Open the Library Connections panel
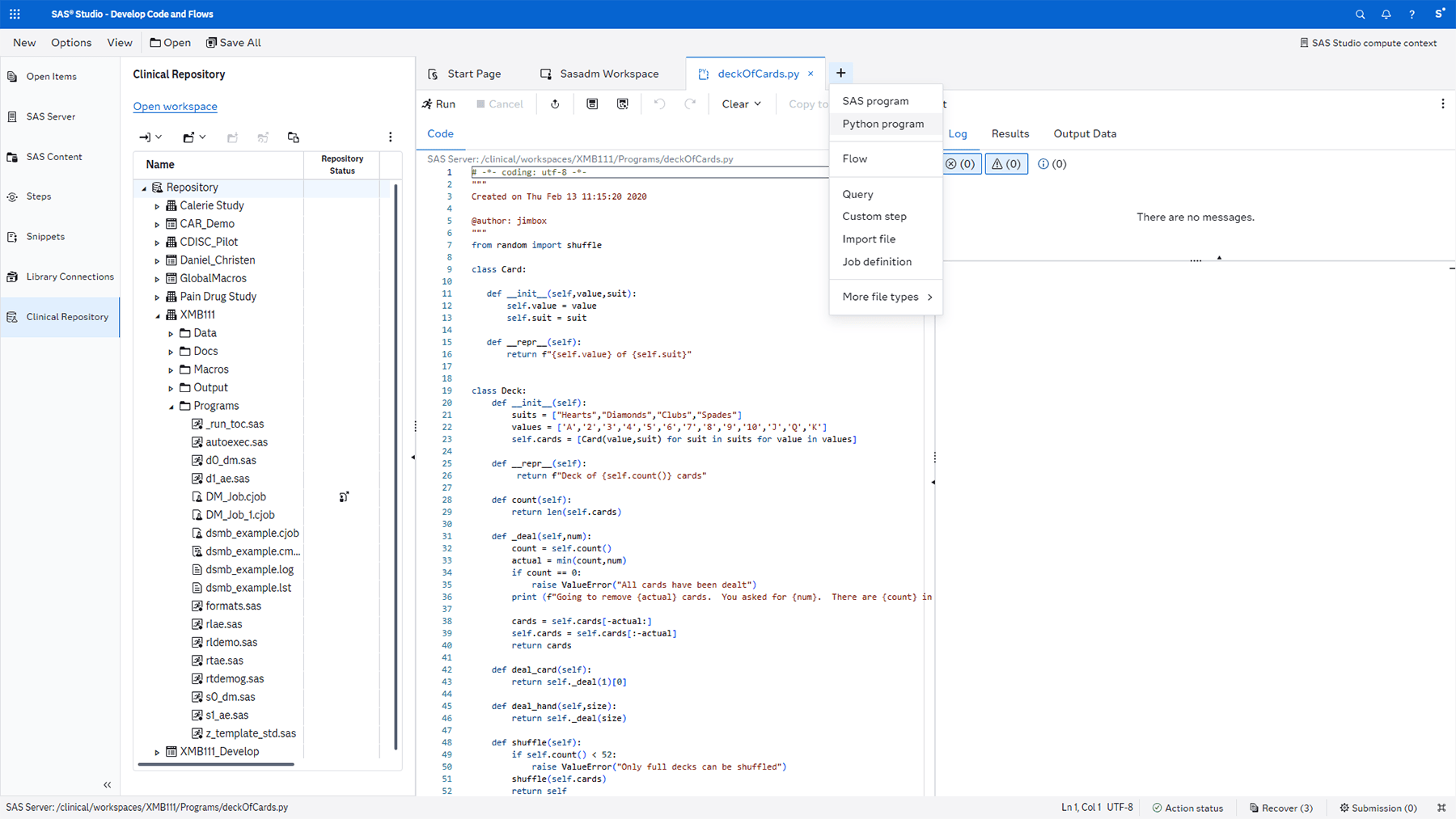Image resolution: width=1456 pixels, height=819 pixels. coord(70,276)
